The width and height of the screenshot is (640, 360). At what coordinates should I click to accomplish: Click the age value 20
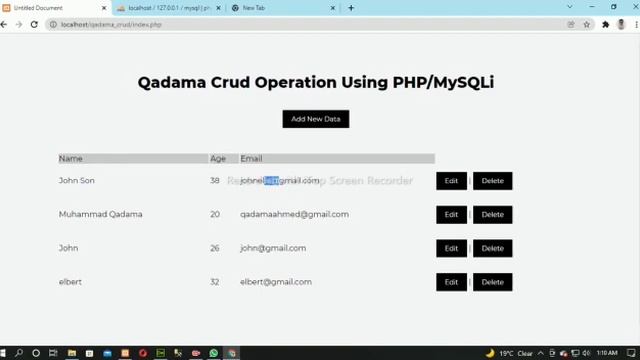(x=215, y=214)
